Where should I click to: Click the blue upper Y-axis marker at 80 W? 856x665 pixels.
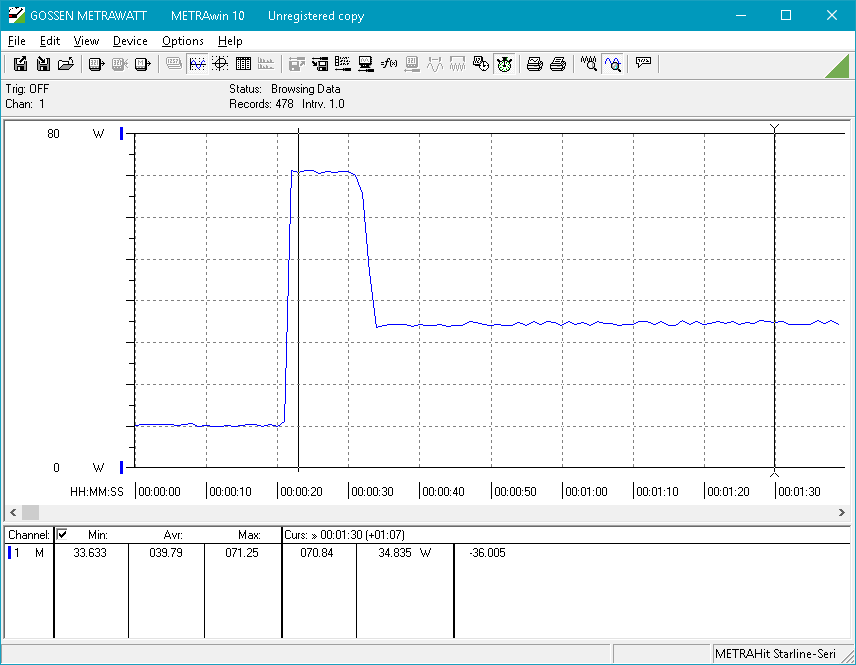click(x=121, y=133)
